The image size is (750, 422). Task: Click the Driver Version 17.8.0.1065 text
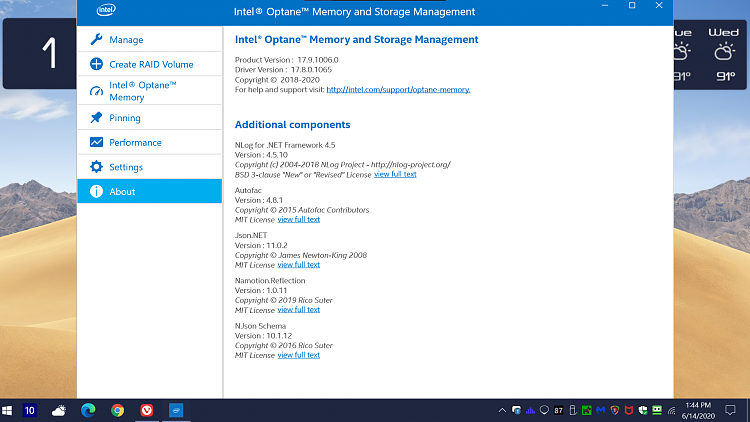[x=283, y=70]
